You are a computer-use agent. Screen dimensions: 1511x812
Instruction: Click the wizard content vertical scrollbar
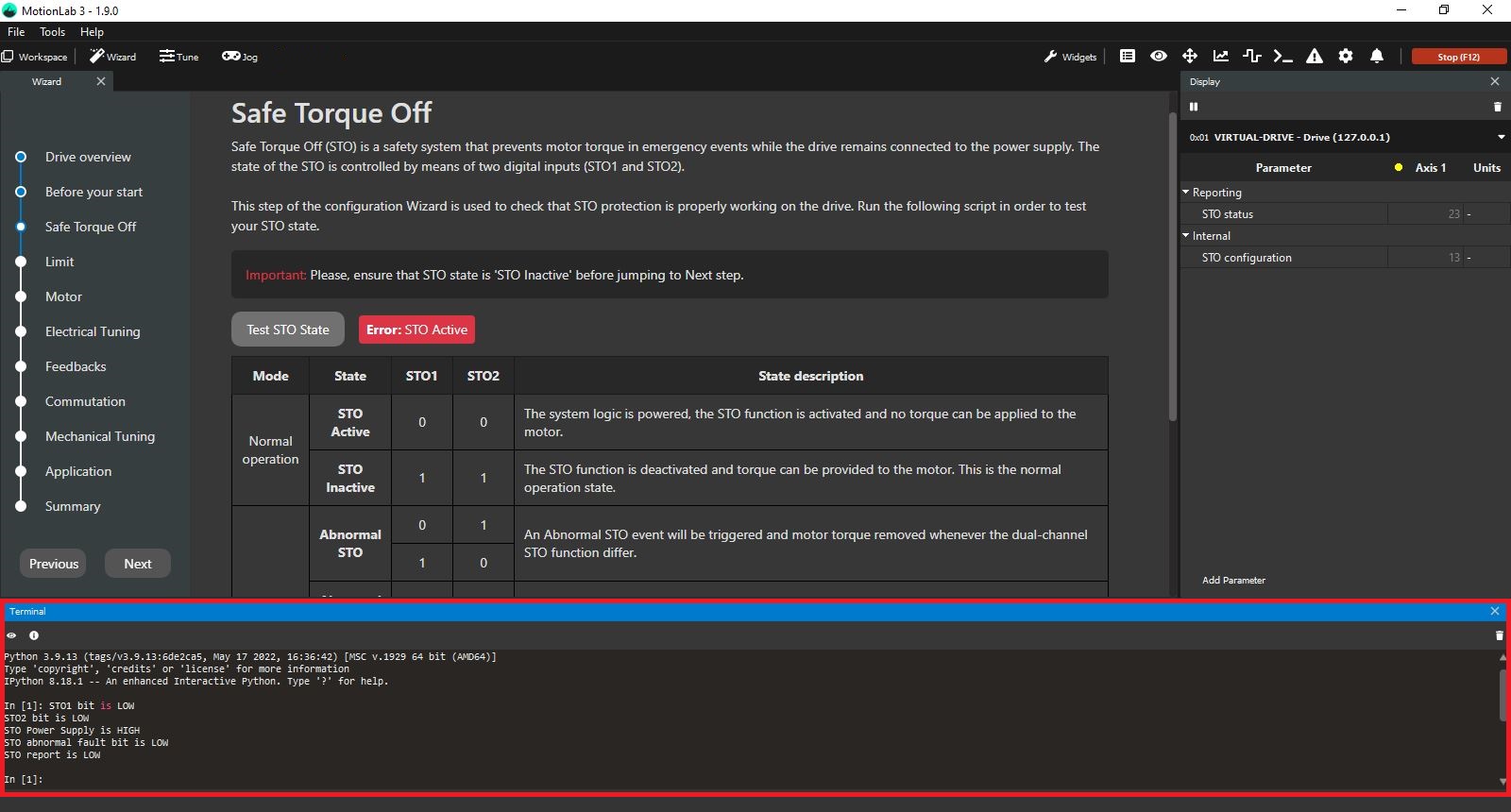click(x=1172, y=266)
